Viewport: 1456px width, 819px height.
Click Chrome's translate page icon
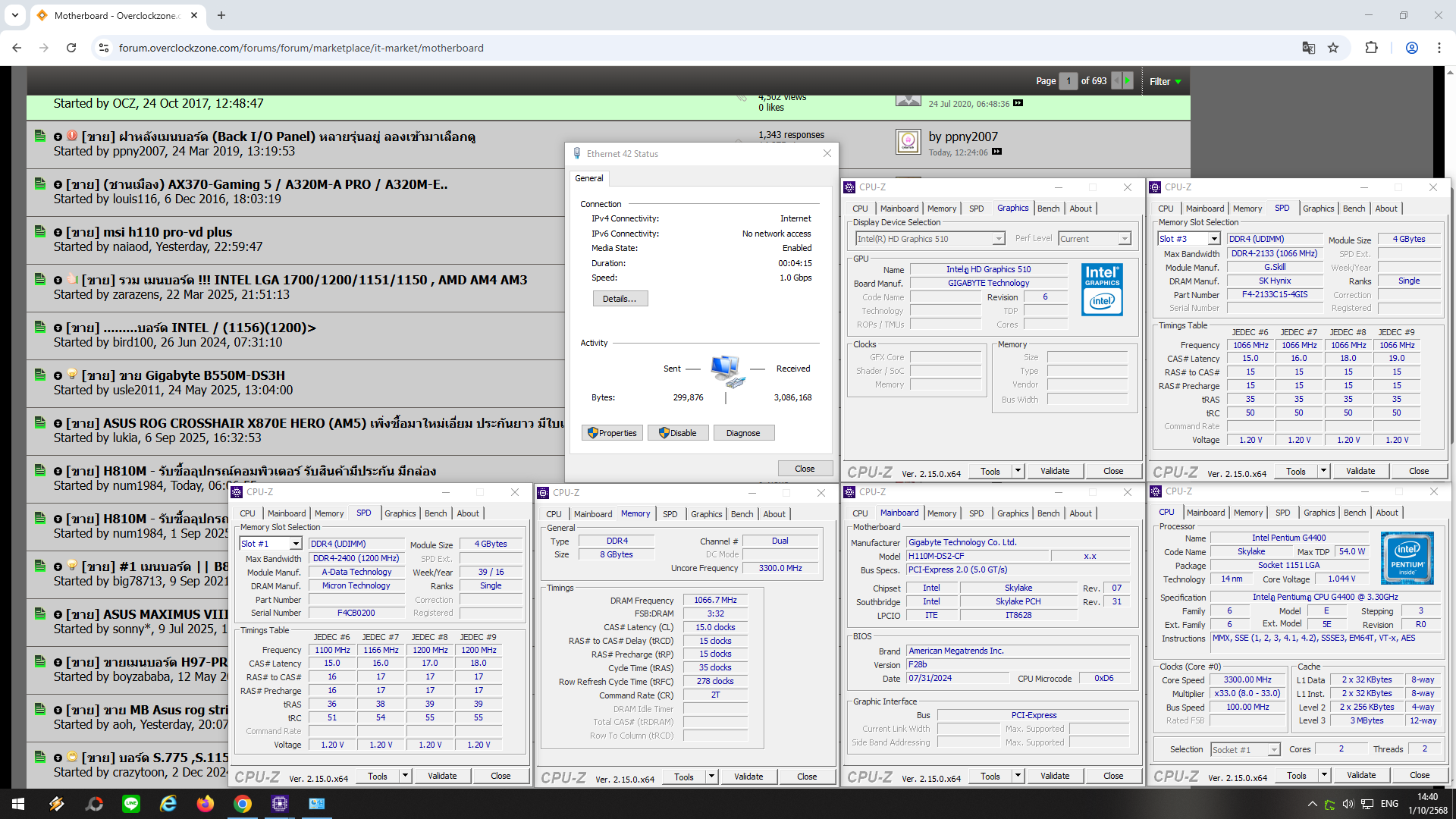click(x=1308, y=48)
